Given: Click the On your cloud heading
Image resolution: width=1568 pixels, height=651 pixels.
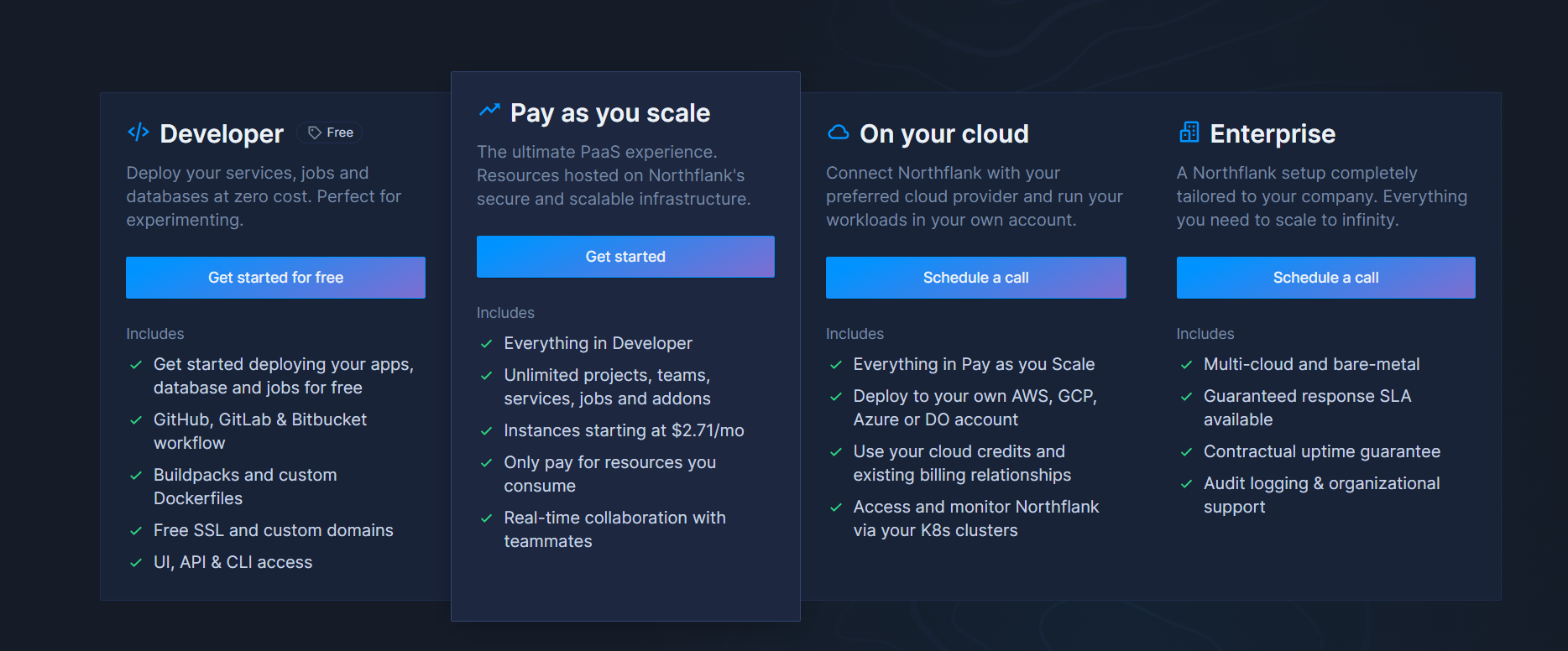Looking at the screenshot, I should click(944, 133).
